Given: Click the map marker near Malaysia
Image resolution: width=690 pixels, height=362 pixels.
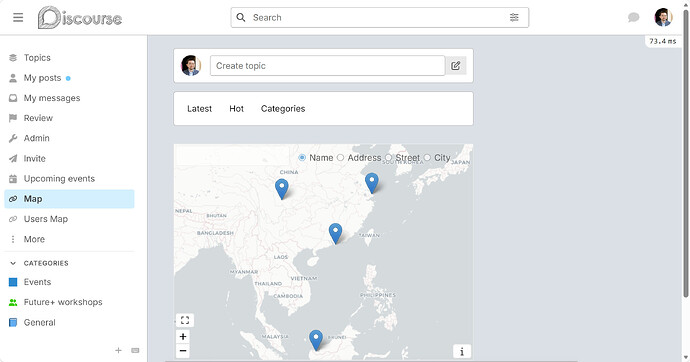Looking at the screenshot, I should pos(316,340).
